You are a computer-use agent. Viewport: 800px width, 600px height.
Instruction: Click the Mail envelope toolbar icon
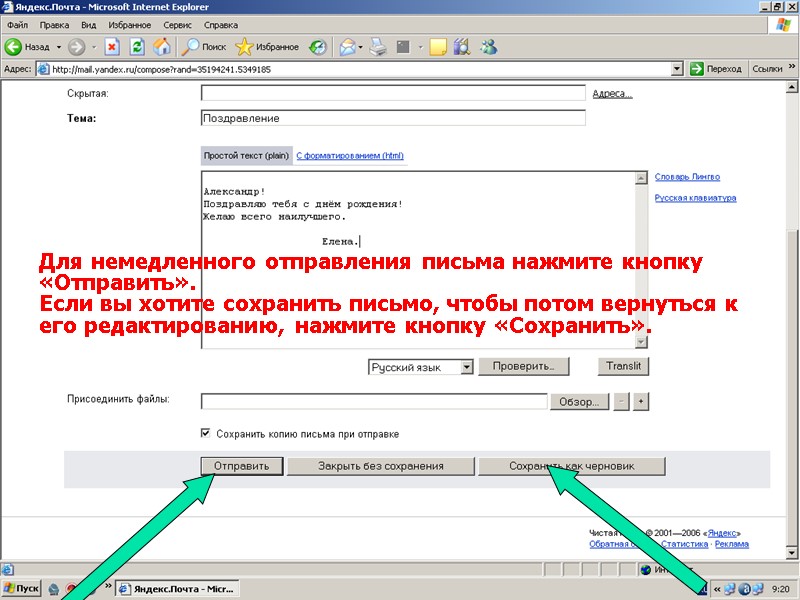(x=347, y=47)
